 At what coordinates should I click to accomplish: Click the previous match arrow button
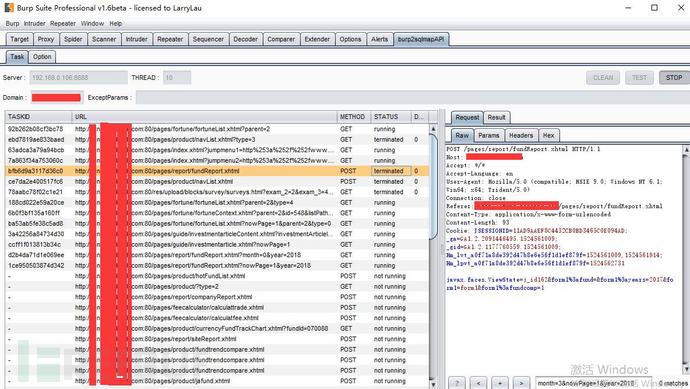click(x=478, y=383)
